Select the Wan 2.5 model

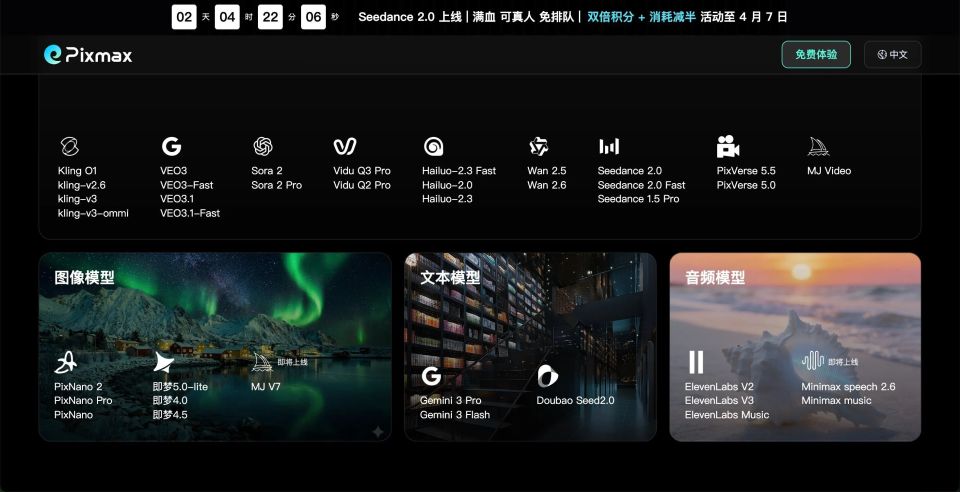click(547, 171)
